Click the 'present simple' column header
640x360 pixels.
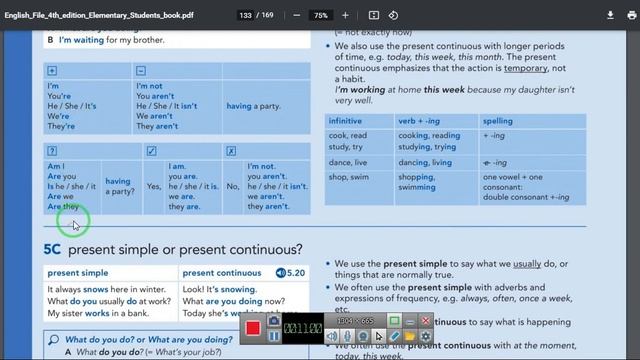pyautogui.click(x=78, y=273)
